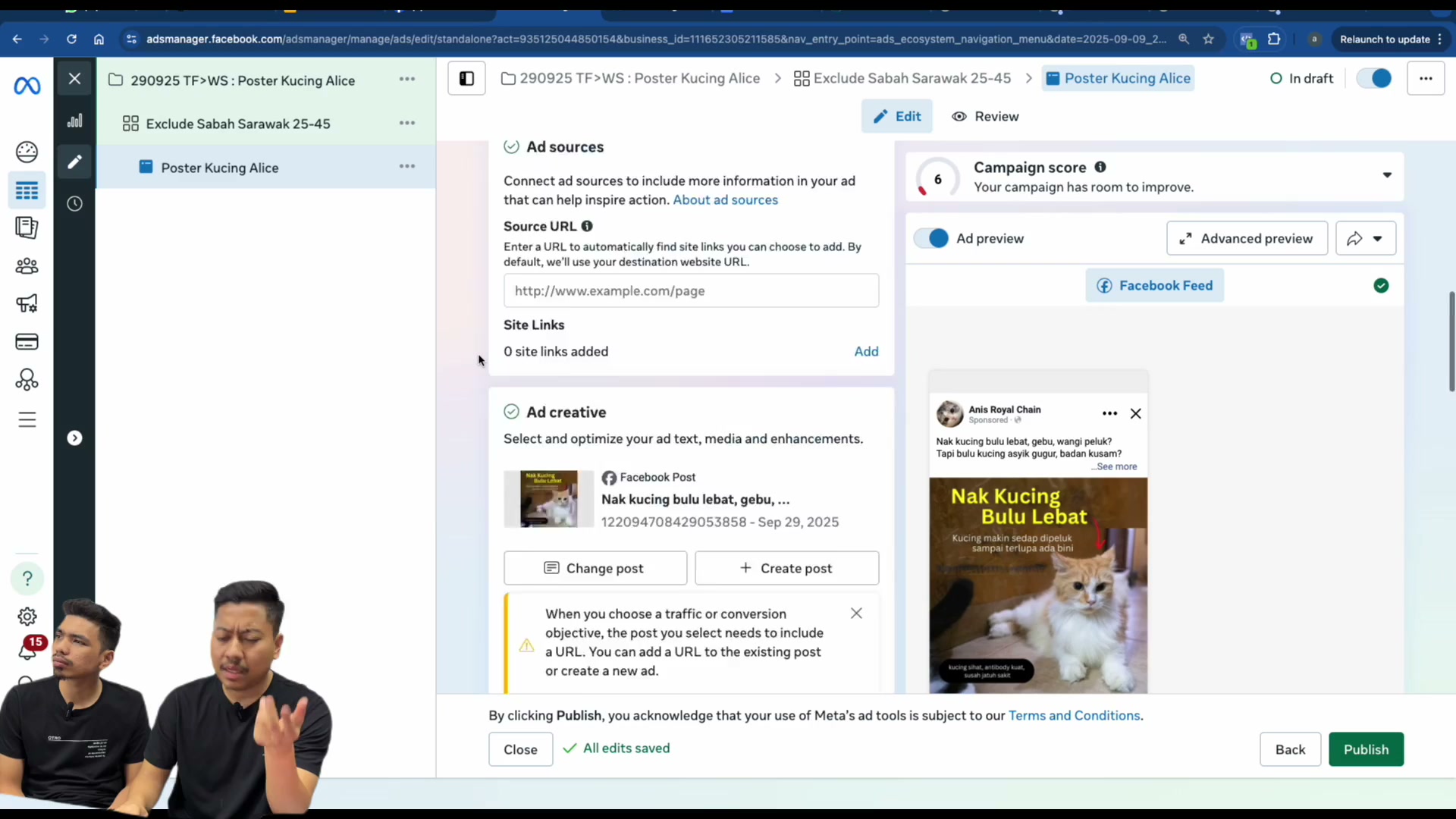Toggle the ad on/off switch near In draft
This screenshot has width=1456, height=819.
1374,78
